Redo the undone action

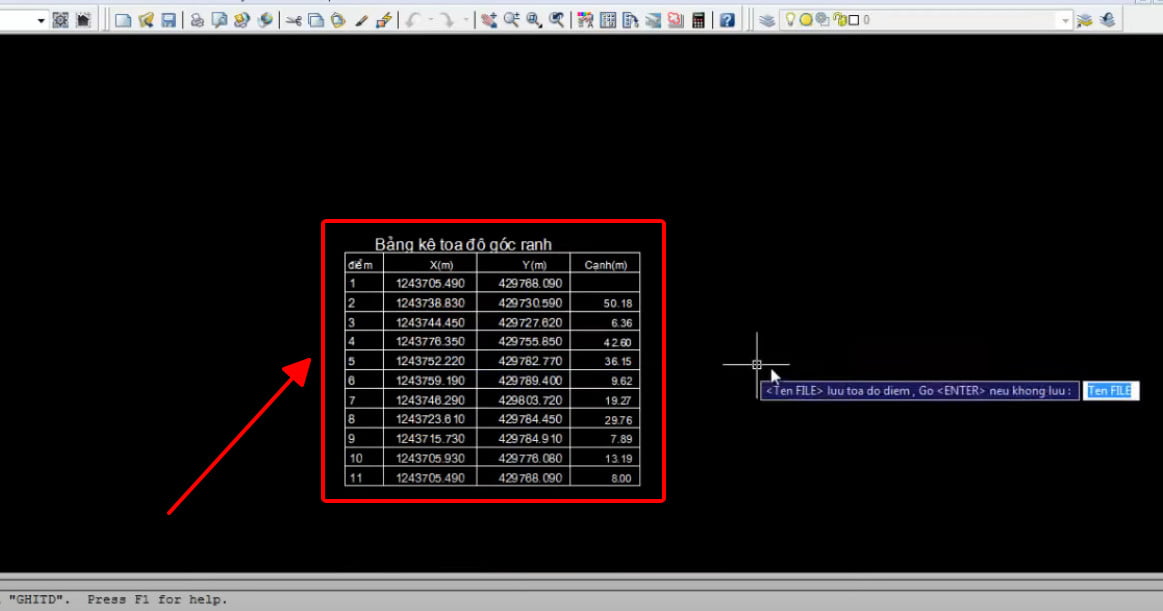tap(447, 20)
